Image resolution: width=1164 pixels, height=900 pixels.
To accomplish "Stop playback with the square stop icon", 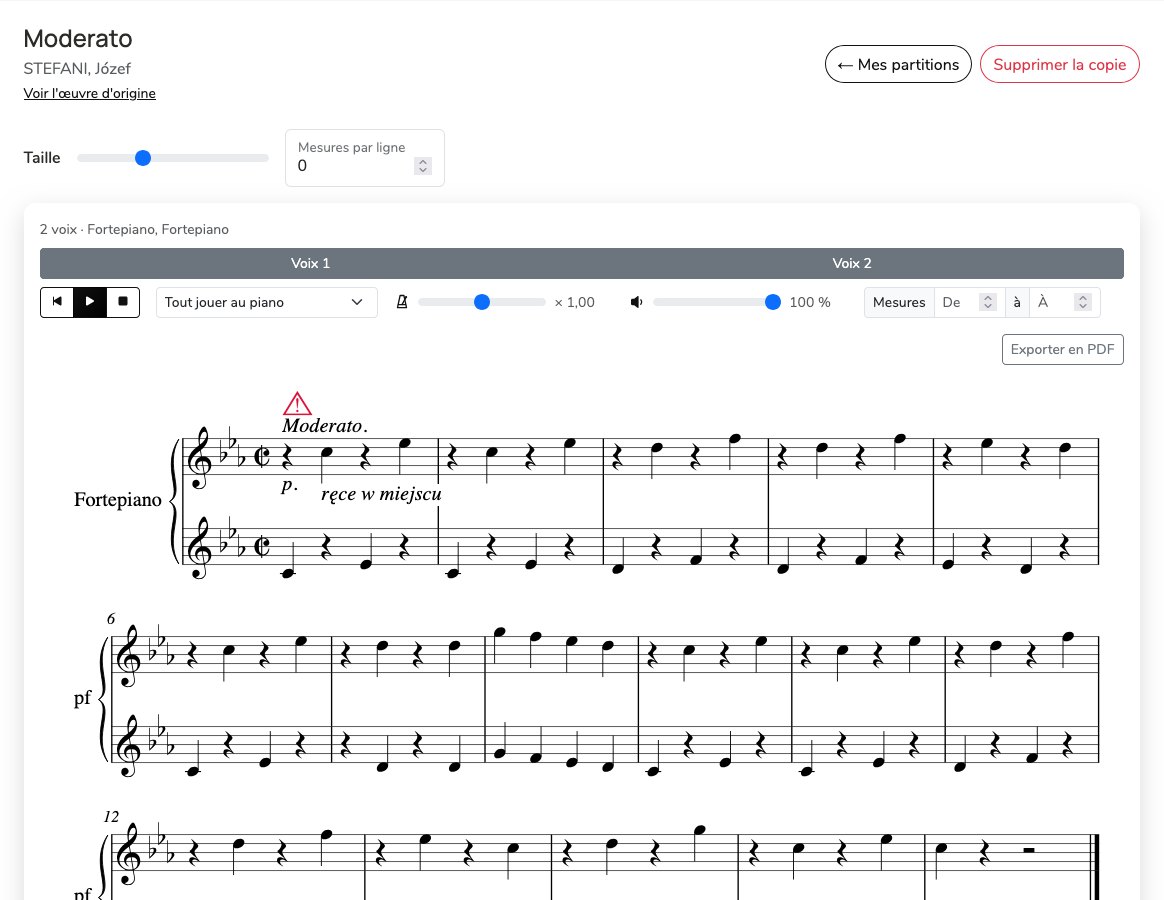I will tap(123, 302).
